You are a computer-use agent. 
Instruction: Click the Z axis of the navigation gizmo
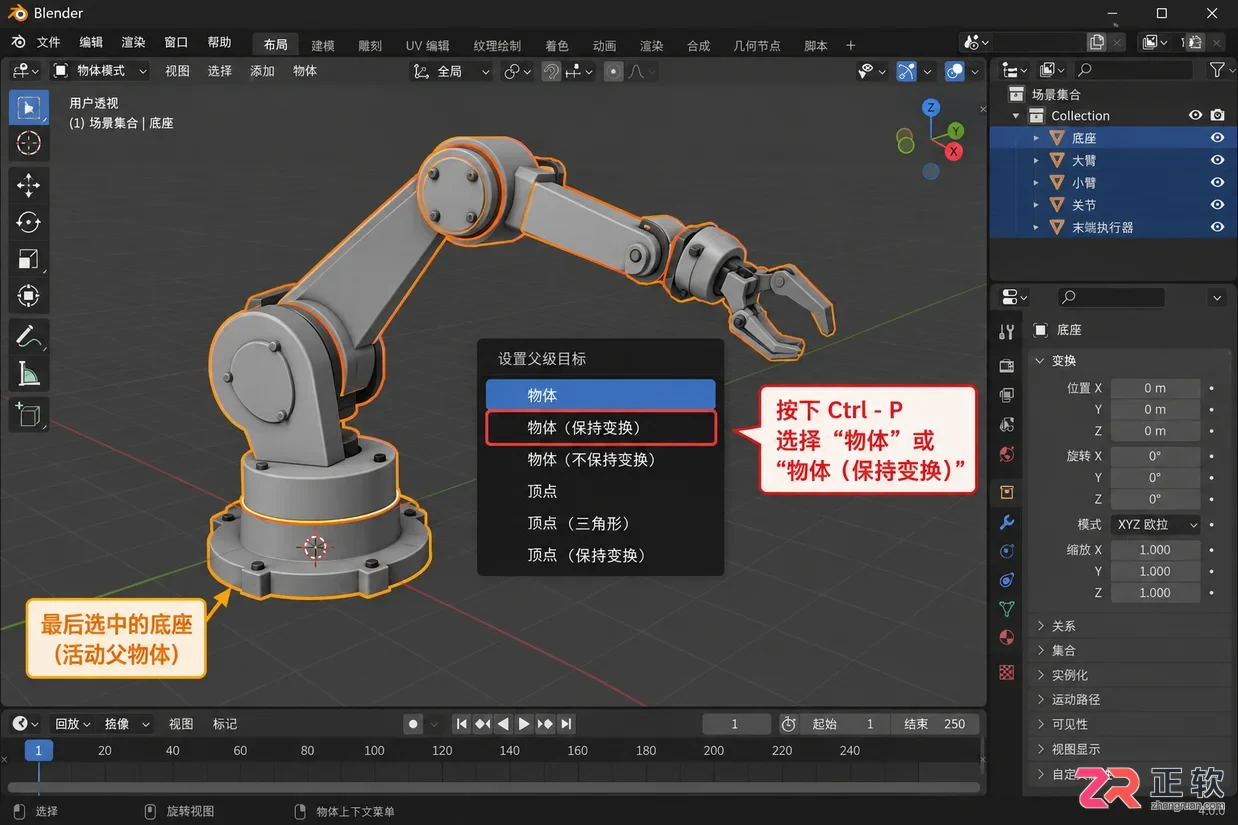[931, 107]
